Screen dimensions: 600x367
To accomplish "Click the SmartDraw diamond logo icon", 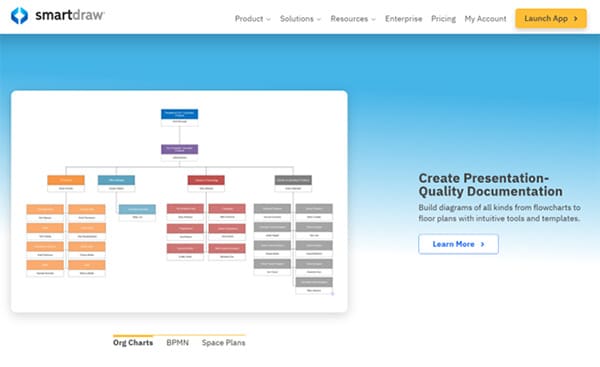I will point(19,16).
